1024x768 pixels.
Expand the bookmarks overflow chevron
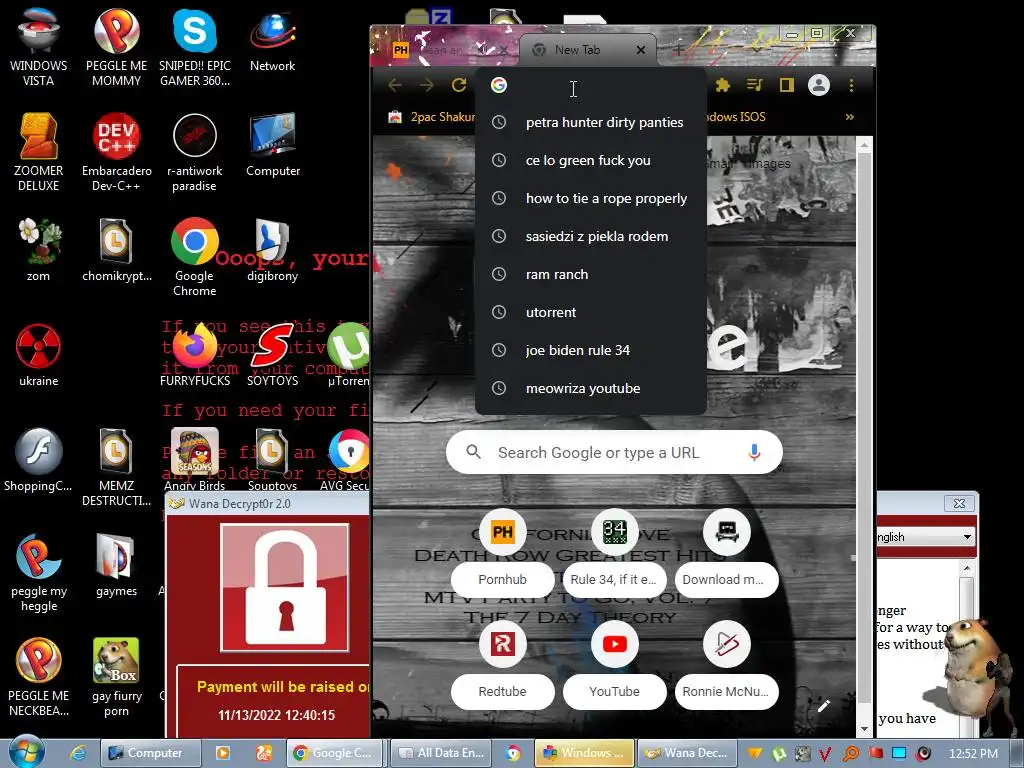coord(850,117)
